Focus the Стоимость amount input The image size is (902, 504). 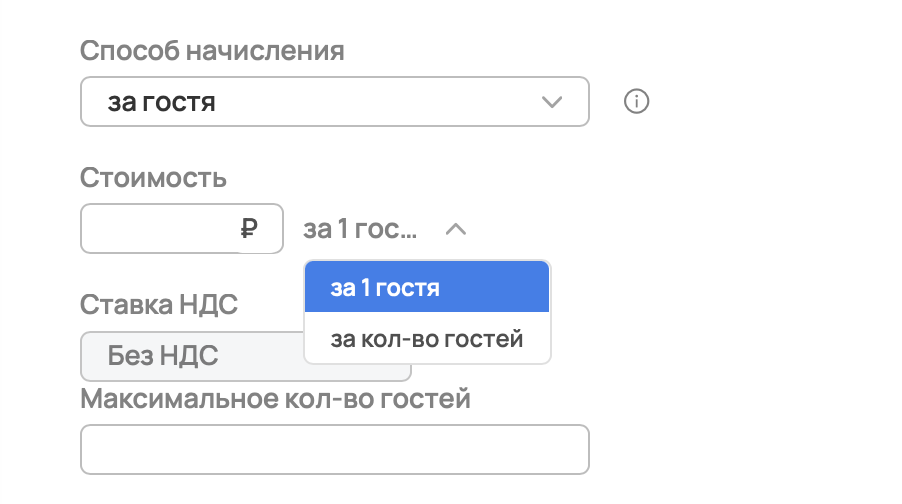[x=160, y=229]
